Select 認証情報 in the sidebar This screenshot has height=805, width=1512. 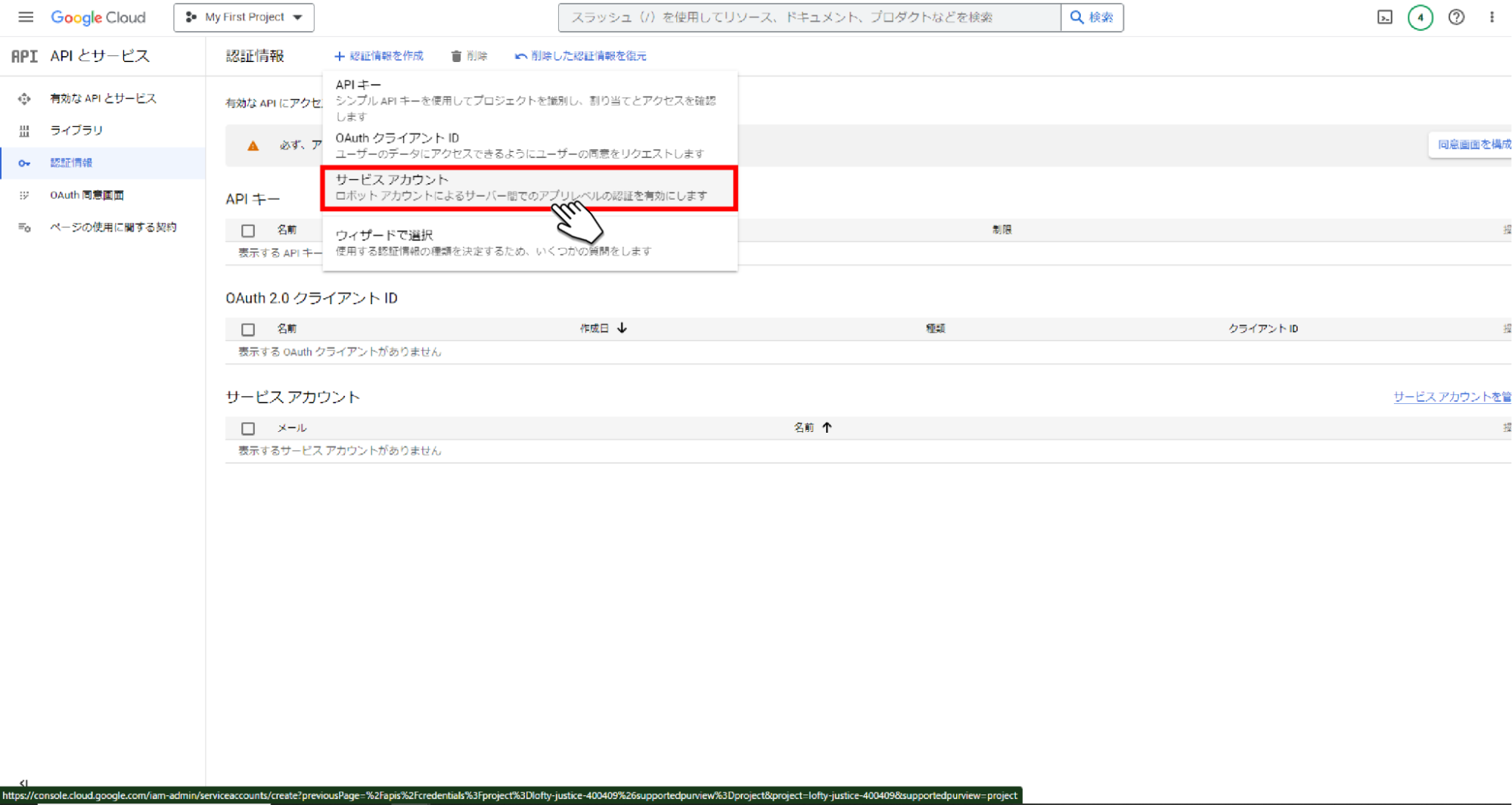[103, 163]
